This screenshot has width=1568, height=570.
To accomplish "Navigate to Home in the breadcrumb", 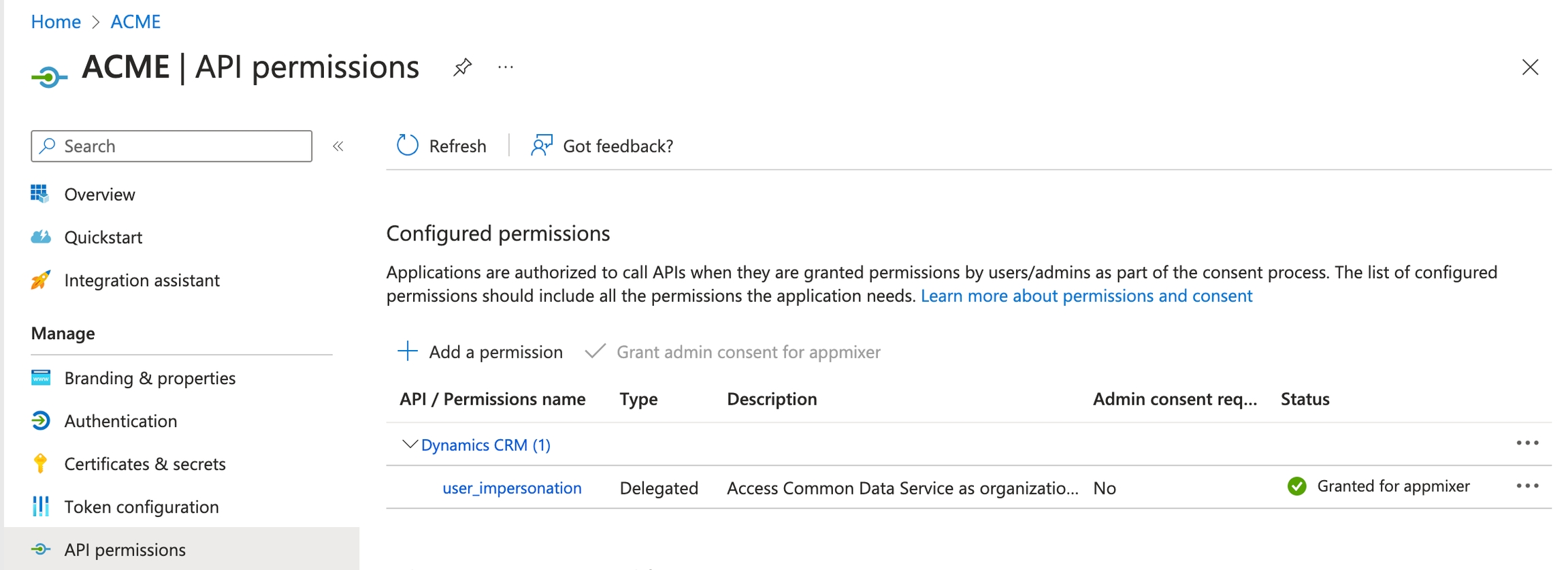I will point(56,22).
